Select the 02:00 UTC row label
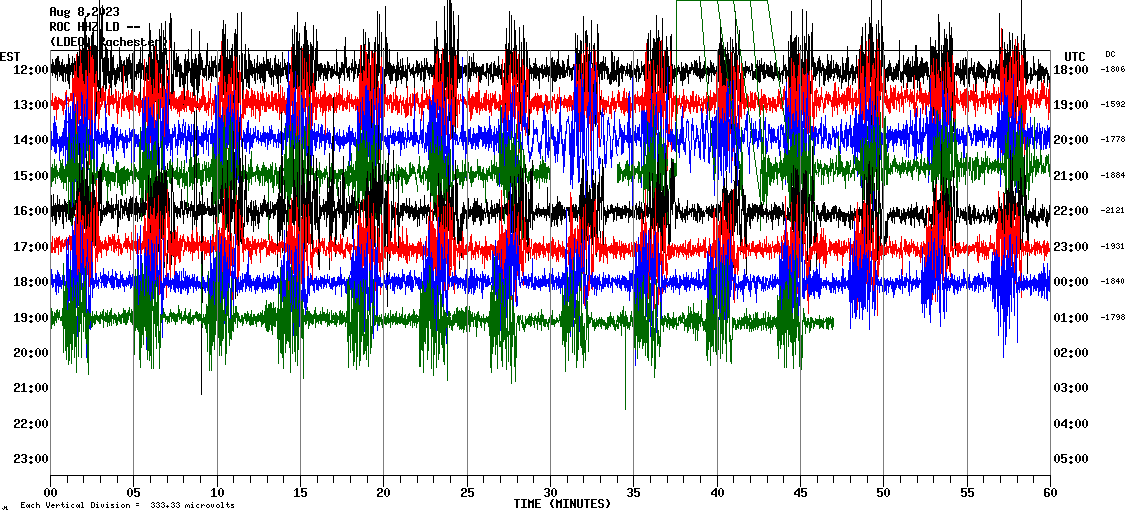The image size is (1130, 519). [x=1075, y=353]
